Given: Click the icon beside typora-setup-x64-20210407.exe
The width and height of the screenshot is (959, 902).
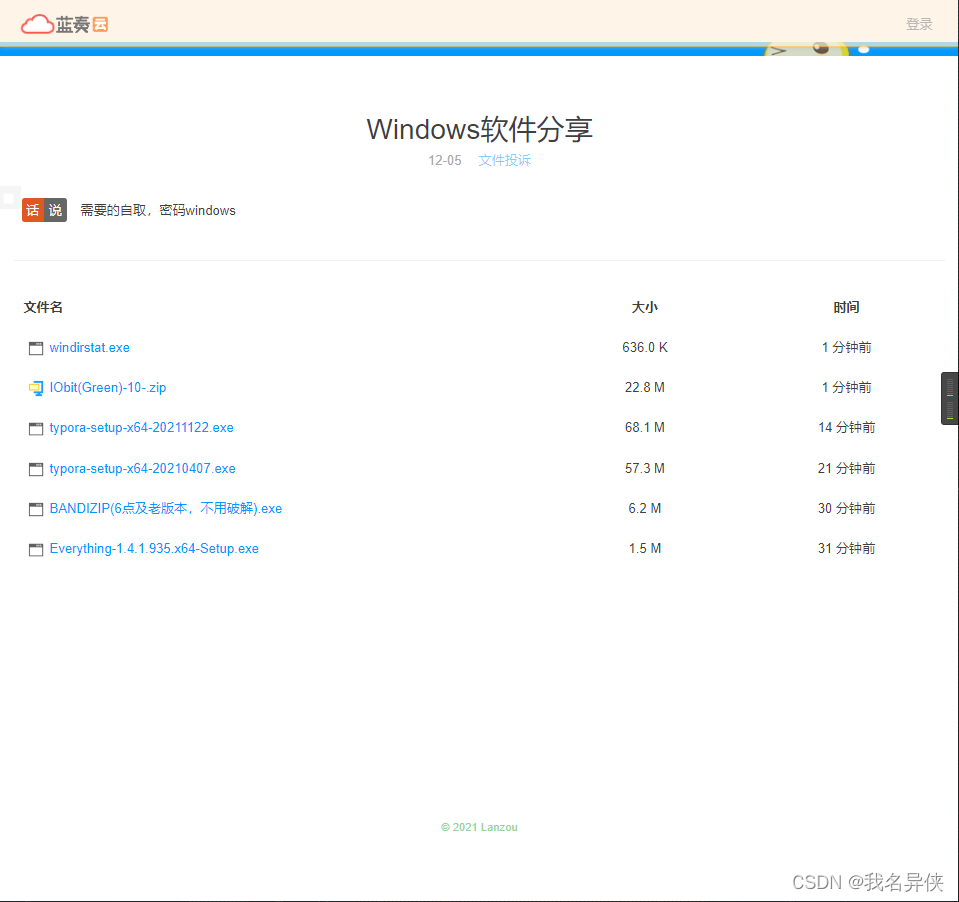Looking at the screenshot, I should pos(36,469).
